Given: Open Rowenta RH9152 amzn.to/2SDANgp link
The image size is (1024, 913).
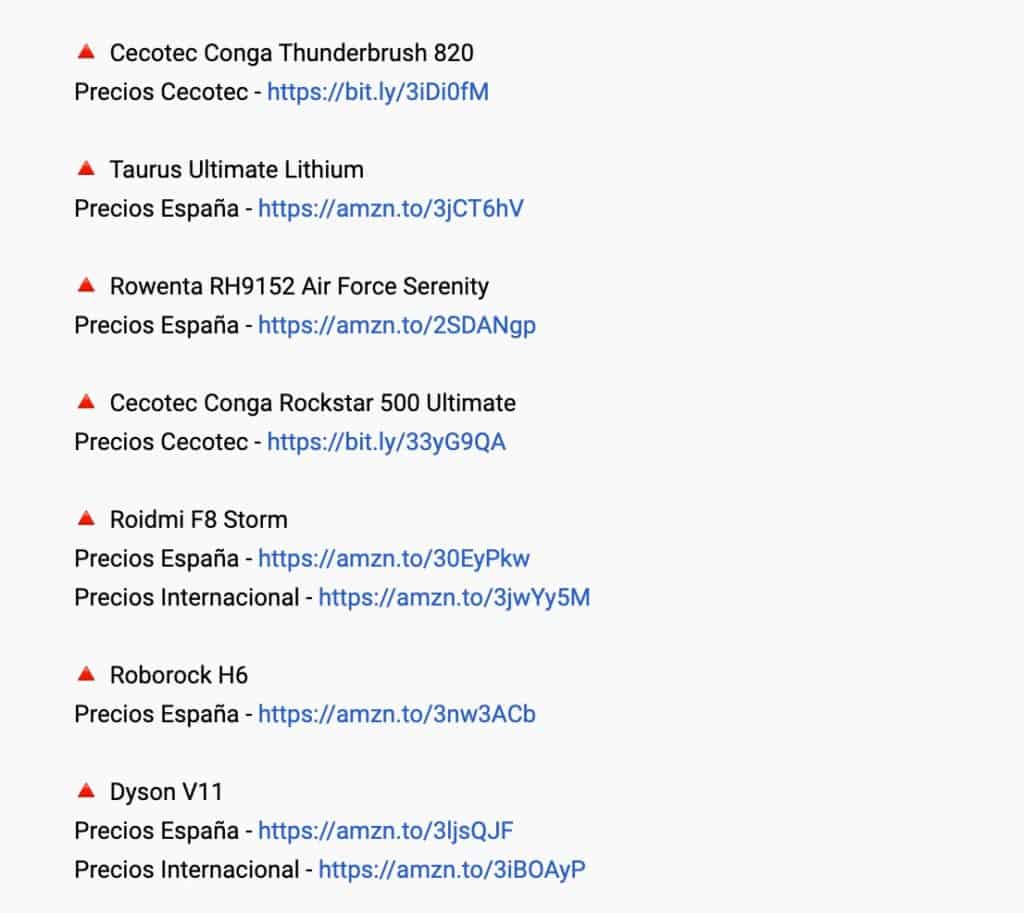Looking at the screenshot, I should [397, 325].
